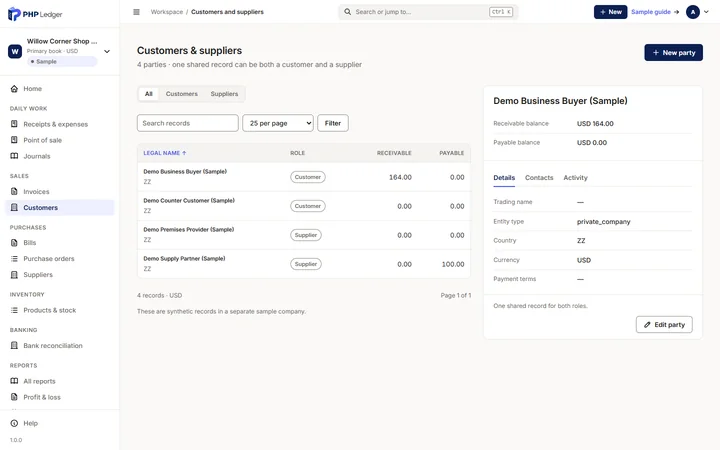
Task: Click the Customer badge for Demo Counter Customer
Action: pos(308,206)
